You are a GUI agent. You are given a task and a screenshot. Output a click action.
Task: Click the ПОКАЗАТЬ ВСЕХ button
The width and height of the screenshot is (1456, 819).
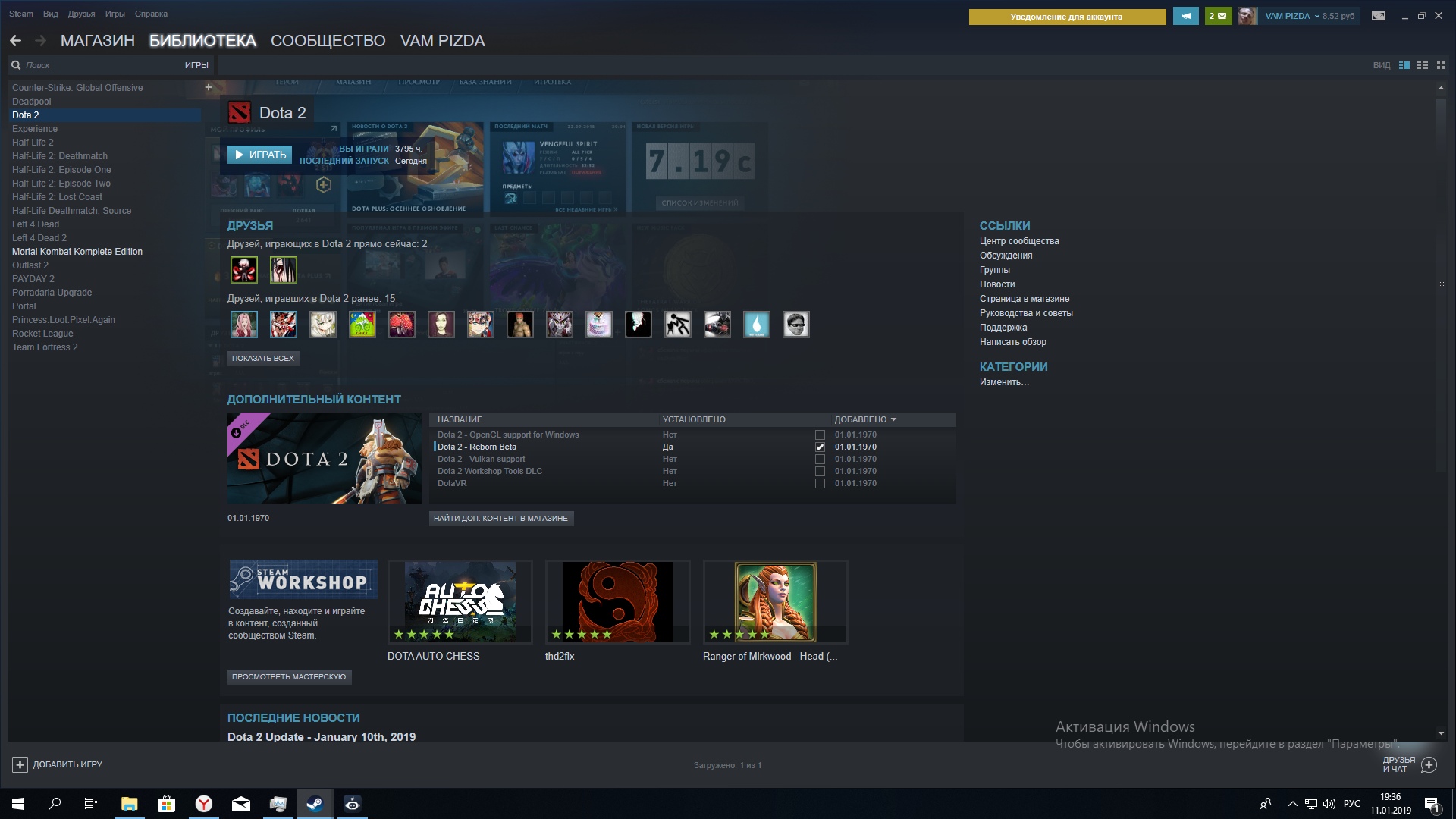(263, 359)
